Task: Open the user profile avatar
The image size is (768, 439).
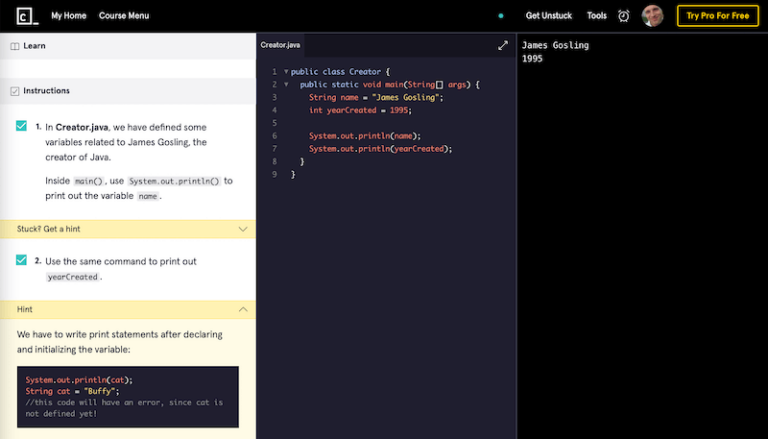Action: (x=652, y=16)
